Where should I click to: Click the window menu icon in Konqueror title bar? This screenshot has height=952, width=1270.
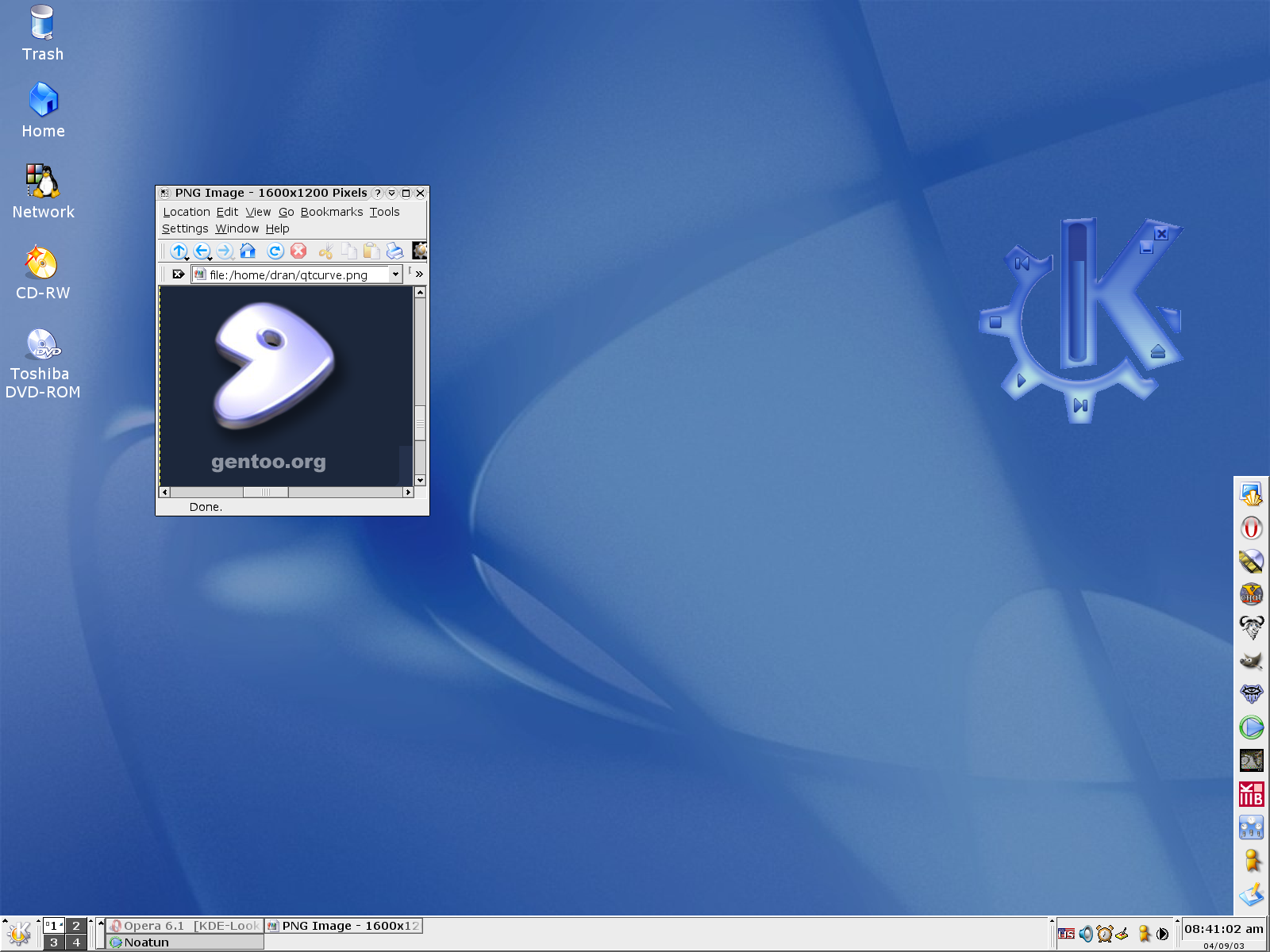(x=164, y=193)
